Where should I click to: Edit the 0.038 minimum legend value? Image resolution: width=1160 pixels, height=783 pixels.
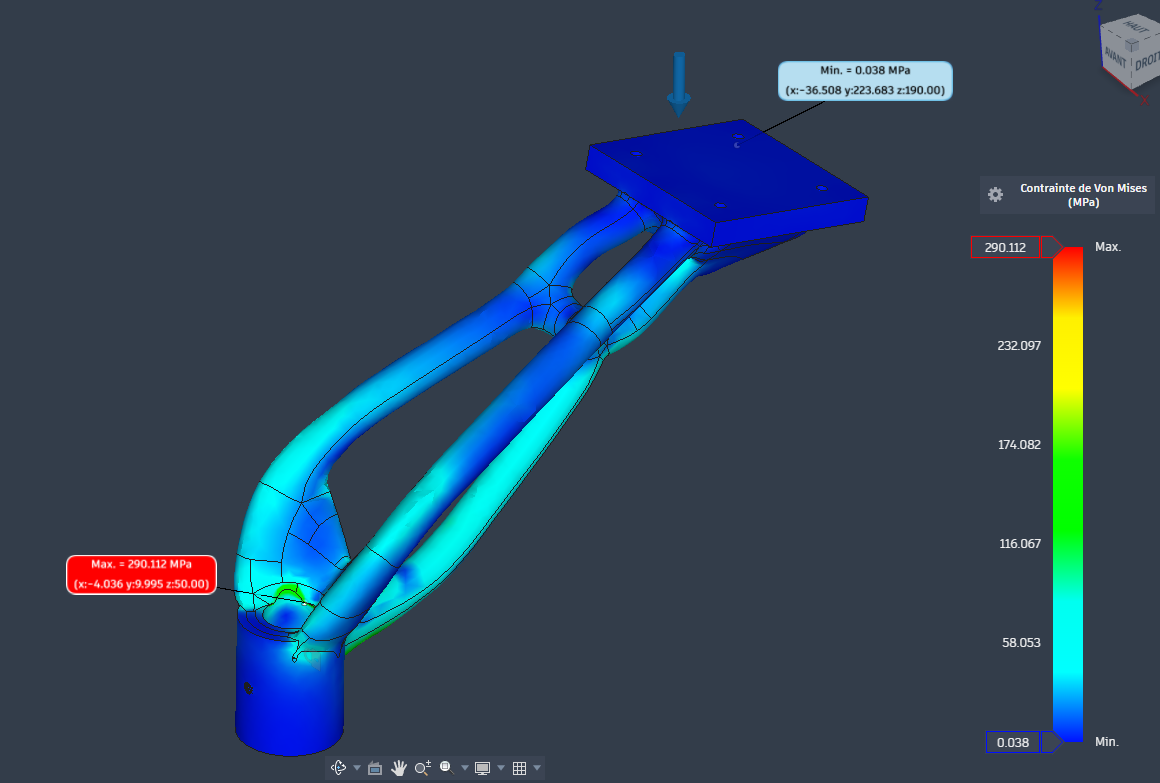click(x=1013, y=742)
